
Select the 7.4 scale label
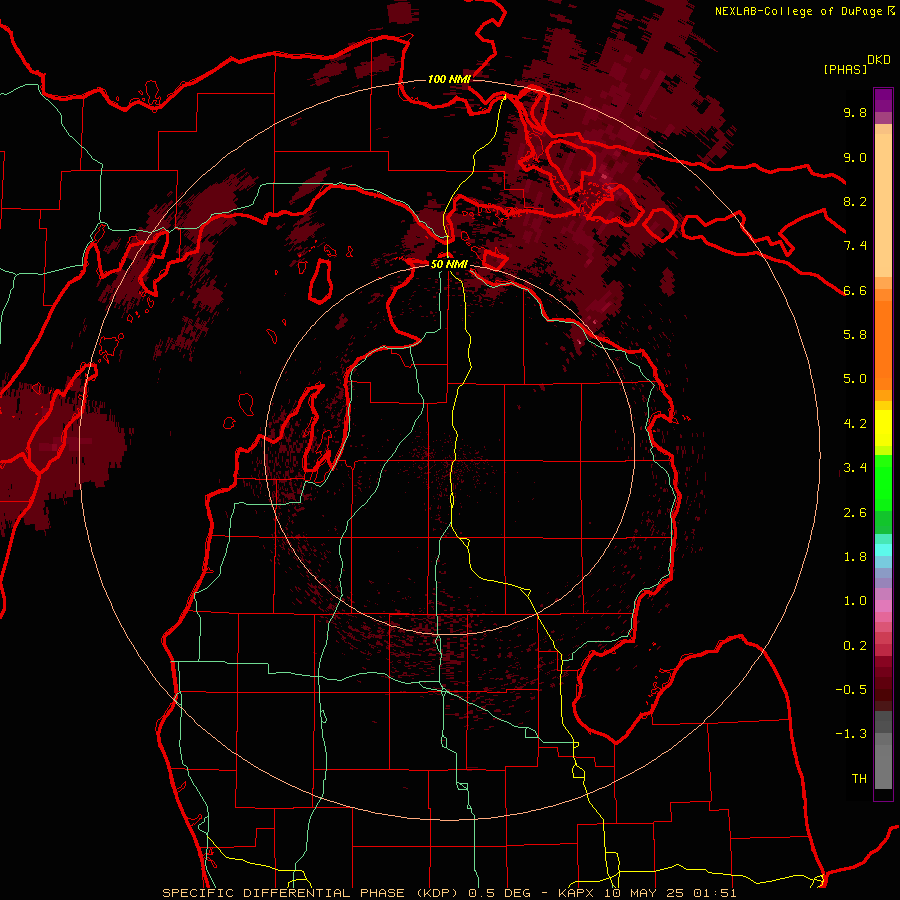(x=855, y=246)
